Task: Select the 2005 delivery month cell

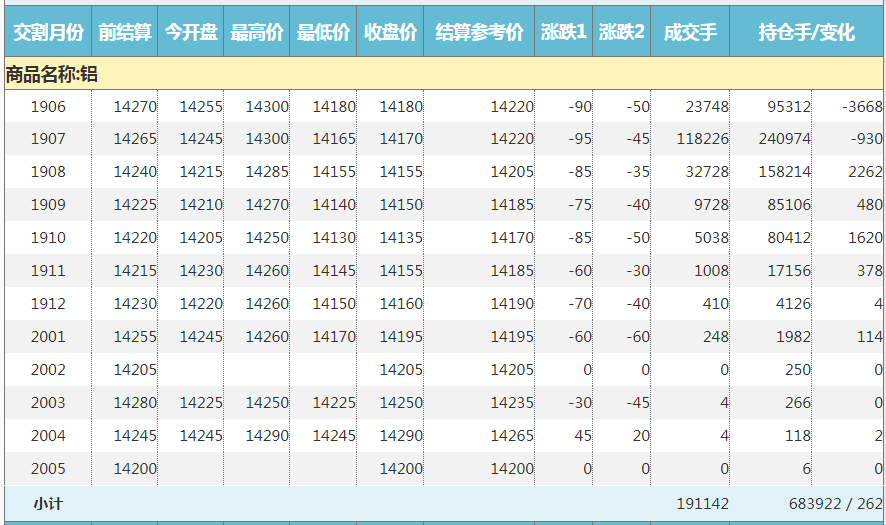Action: pyautogui.click(x=48, y=469)
